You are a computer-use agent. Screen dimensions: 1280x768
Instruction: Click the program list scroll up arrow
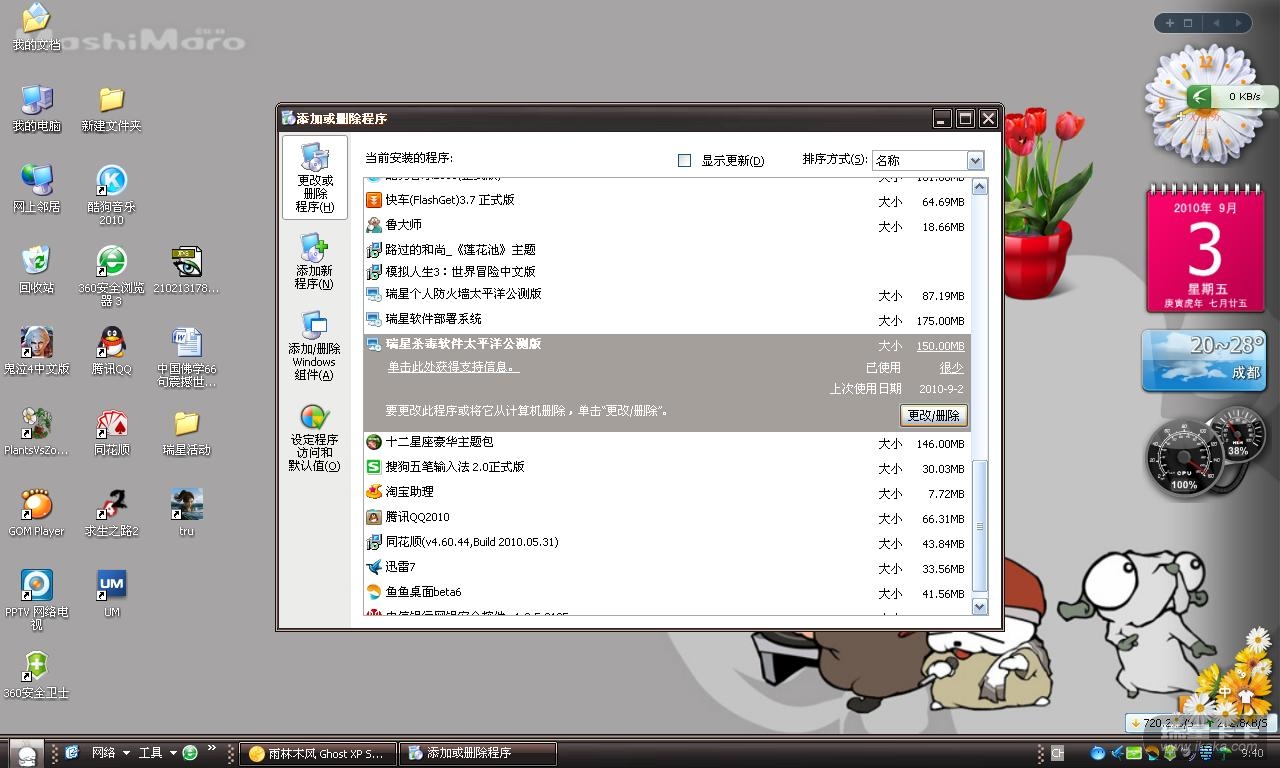tap(979, 187)
